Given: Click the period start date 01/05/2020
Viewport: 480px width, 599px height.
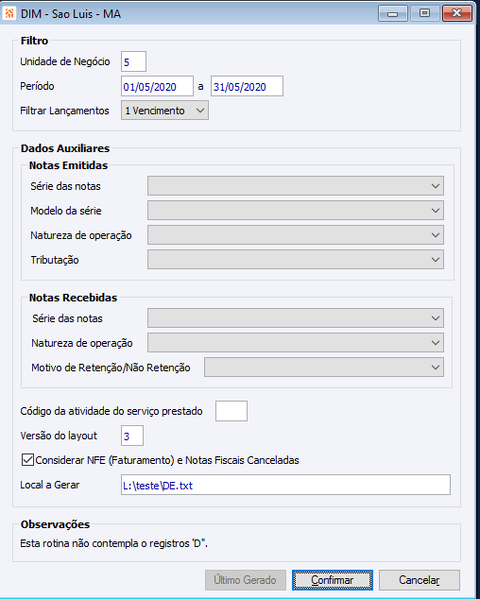Looking at the screenshot, I should pyautogui.click(x=157, y=86).
